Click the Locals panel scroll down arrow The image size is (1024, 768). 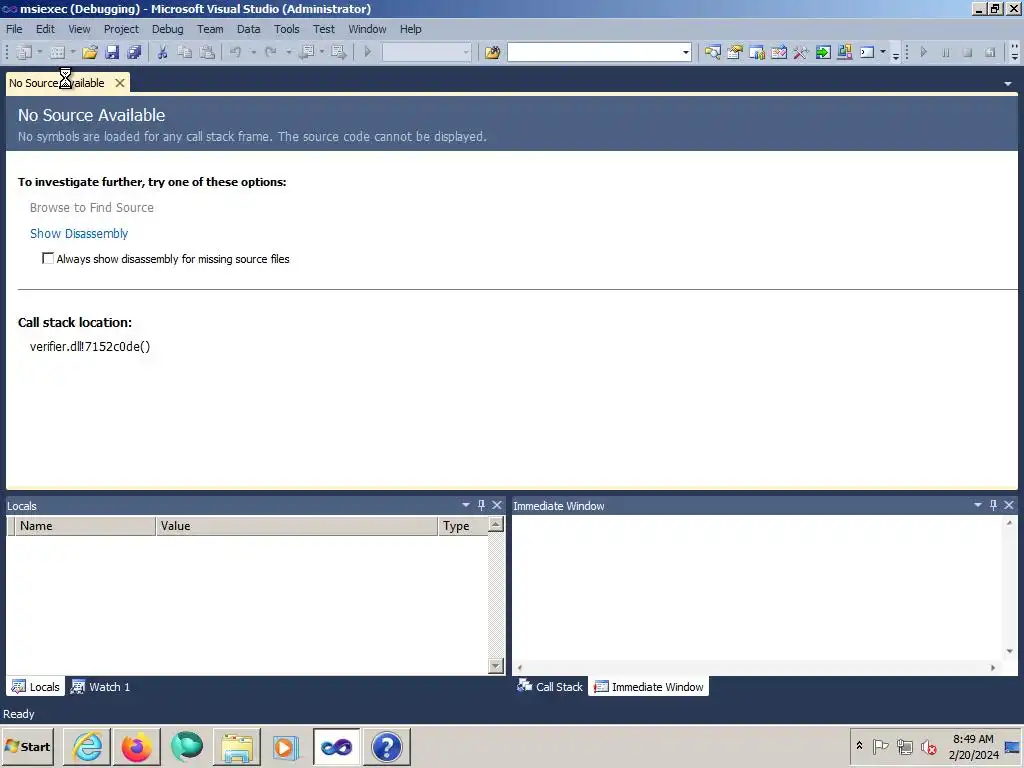[496, 665]
